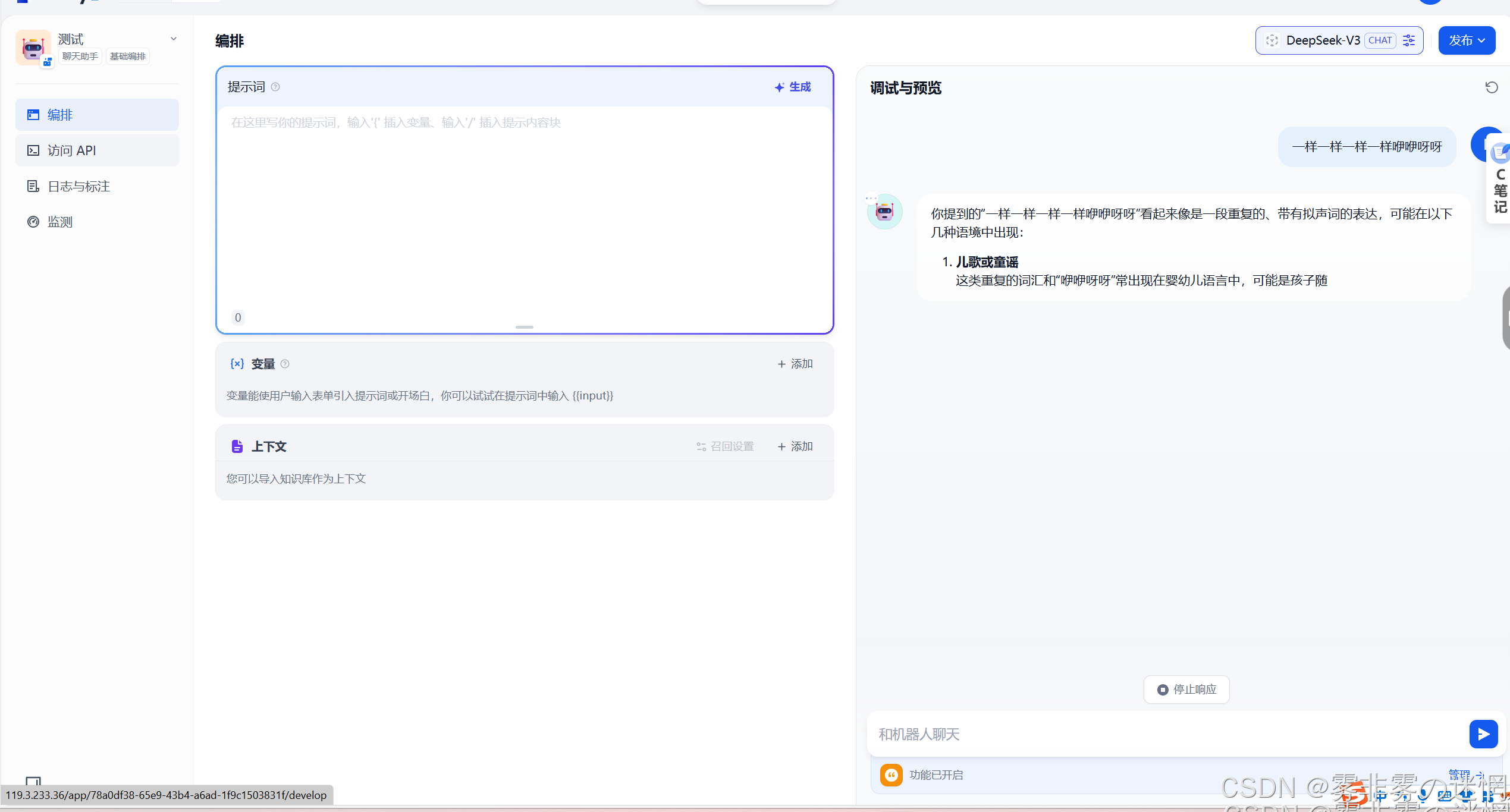Click the help icon next to 提示词

click(x=275, y=87)
